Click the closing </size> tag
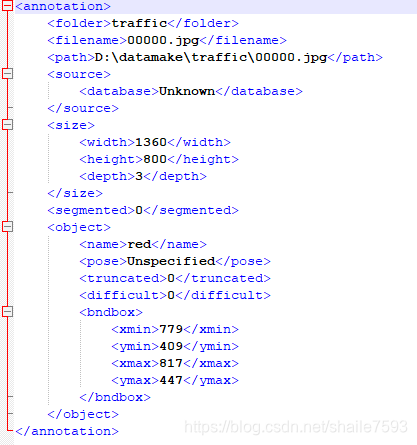Screen dimensions: 417x445 pos(75,193)
